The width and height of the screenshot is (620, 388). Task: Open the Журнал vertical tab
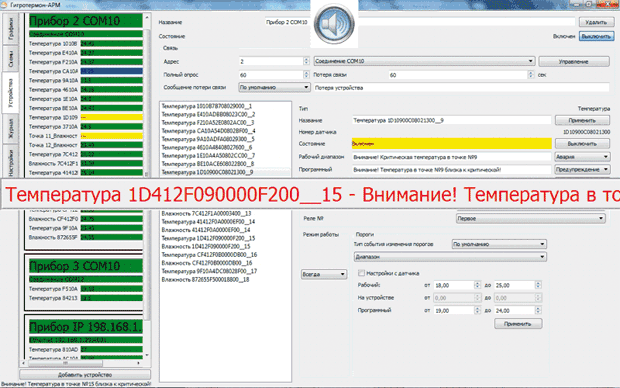pyautogui.click(x=10, y=129)
